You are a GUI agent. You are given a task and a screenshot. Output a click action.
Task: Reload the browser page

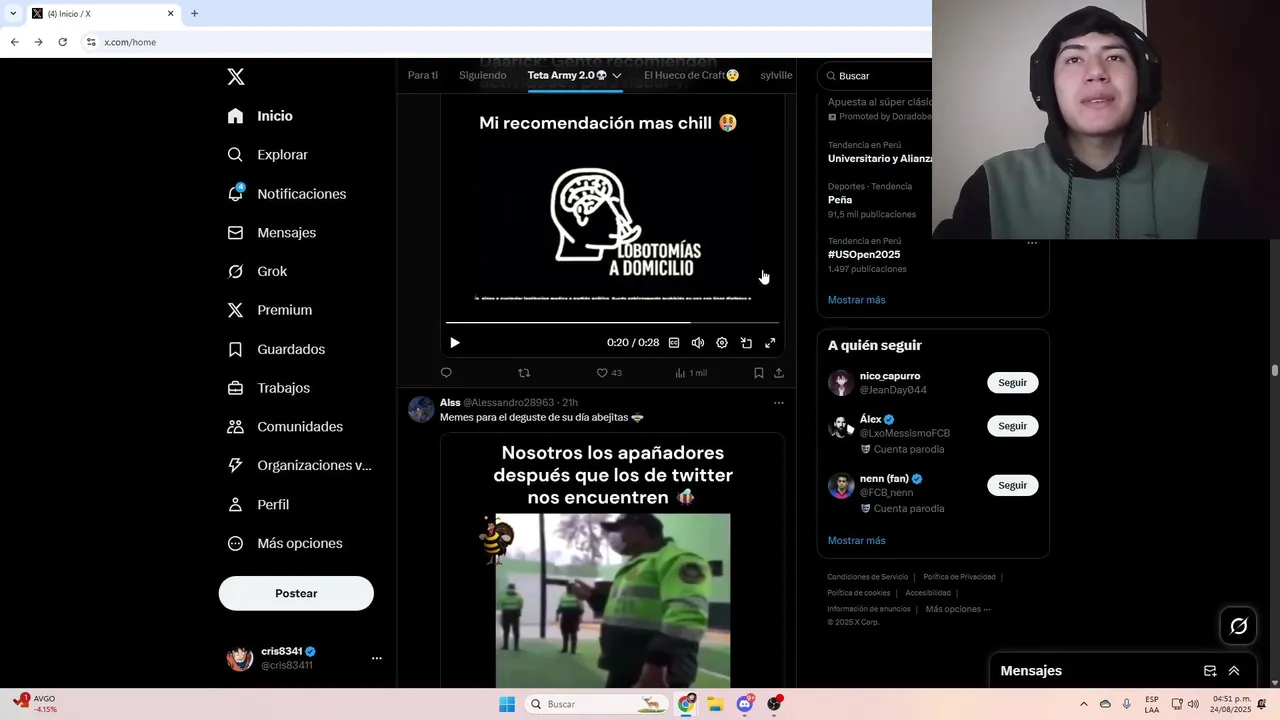tap(62, 42)
